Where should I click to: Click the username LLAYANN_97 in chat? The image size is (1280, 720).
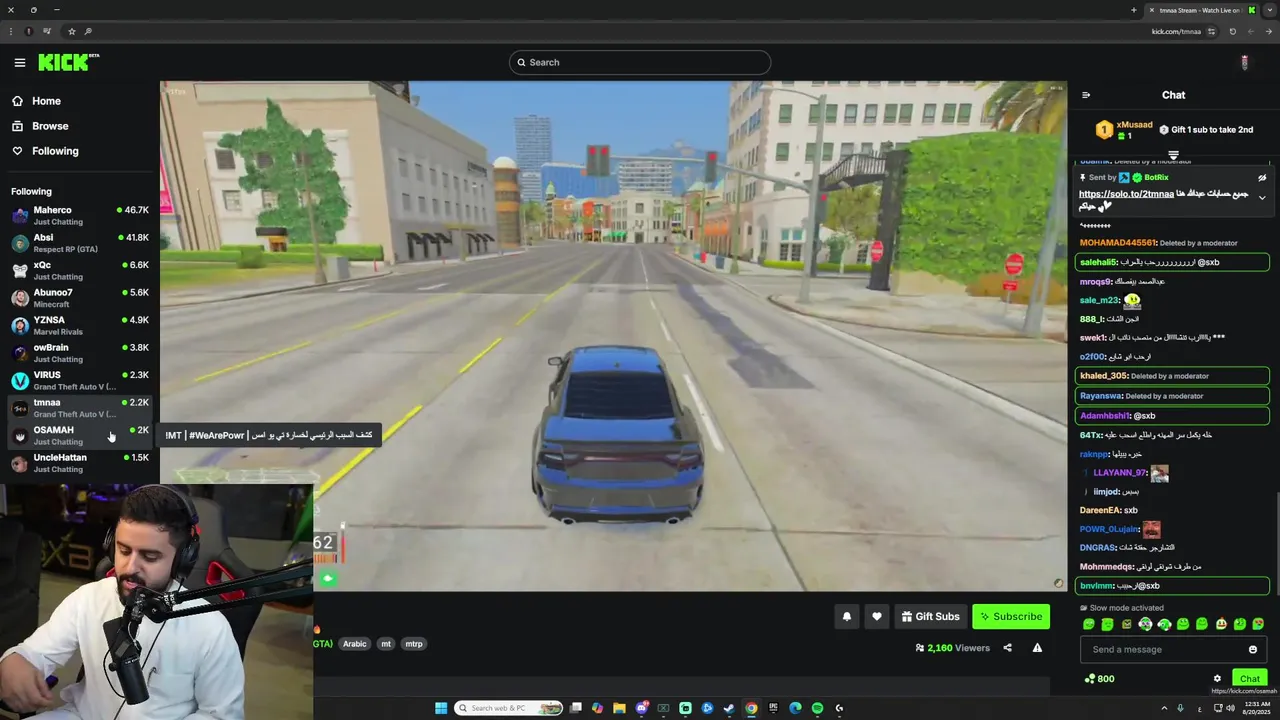1120,472
